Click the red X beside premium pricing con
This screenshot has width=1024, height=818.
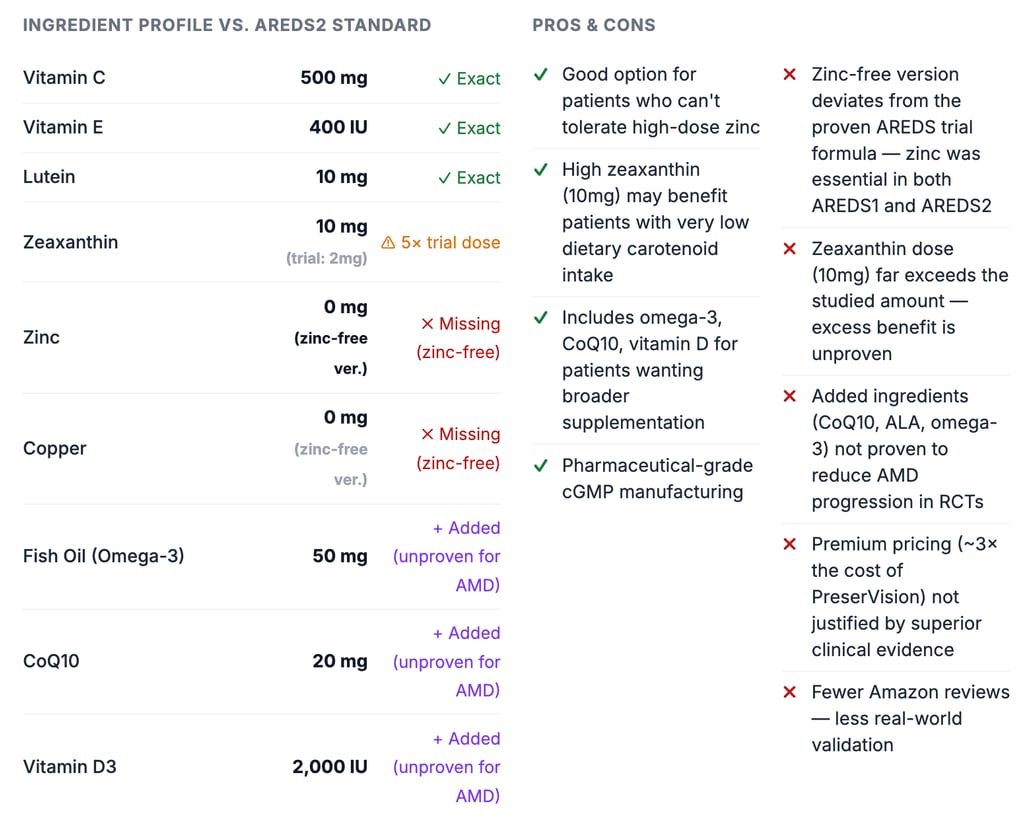pos(790,544)
